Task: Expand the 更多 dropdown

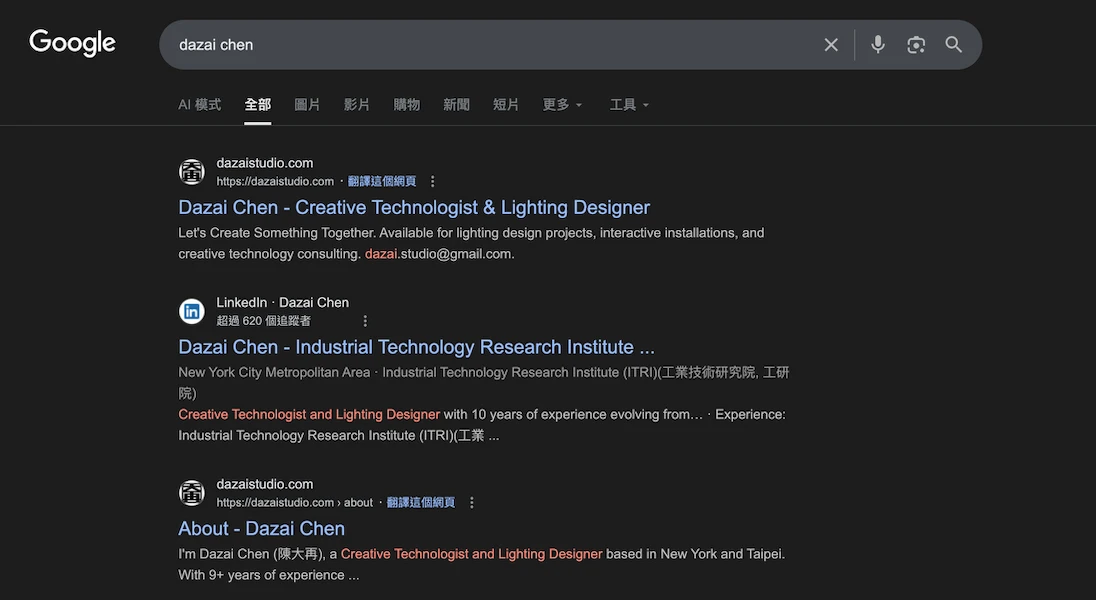Action: 562,105
